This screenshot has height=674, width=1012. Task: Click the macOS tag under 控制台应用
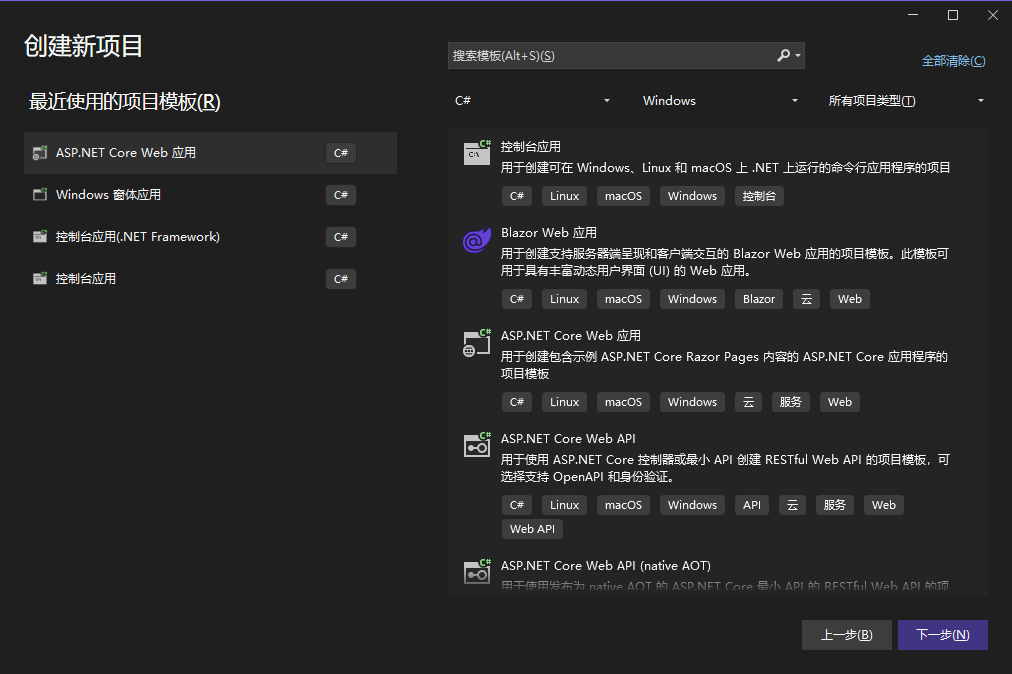pyautogui.click(x=623, y=196)
